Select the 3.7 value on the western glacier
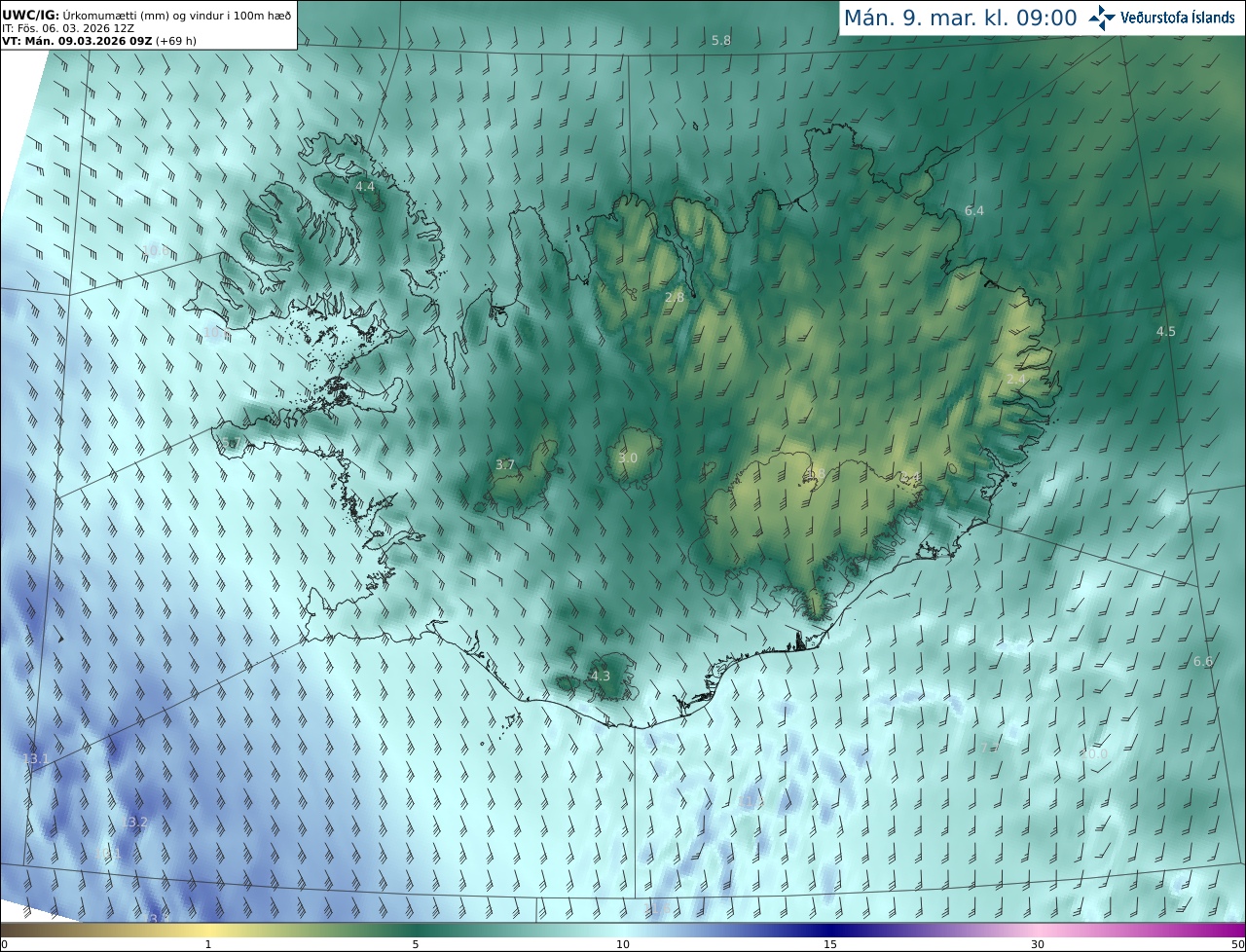Image resolution: width=1246 pixels, height=952 pixels. (505, 464)
